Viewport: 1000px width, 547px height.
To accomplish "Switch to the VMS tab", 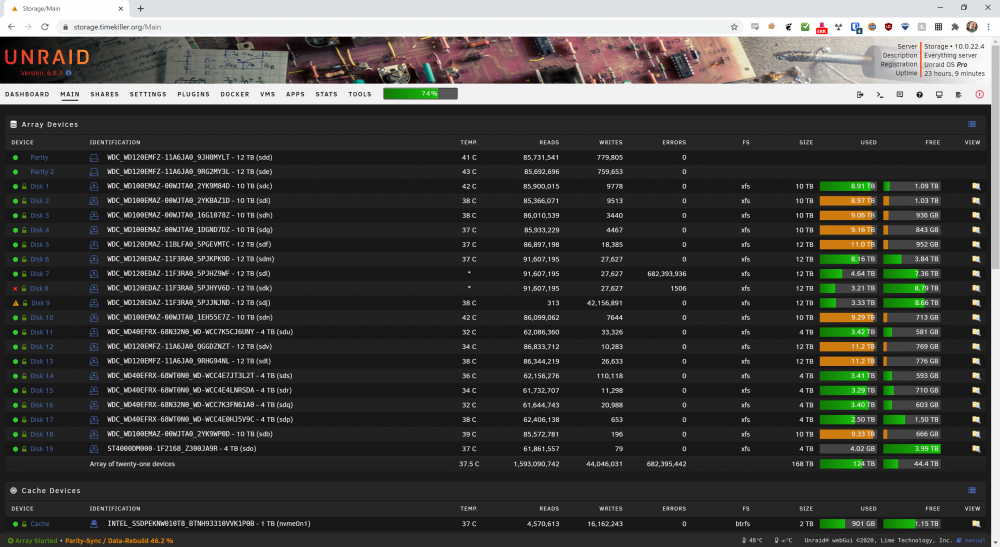I will (x=268, y=94).
